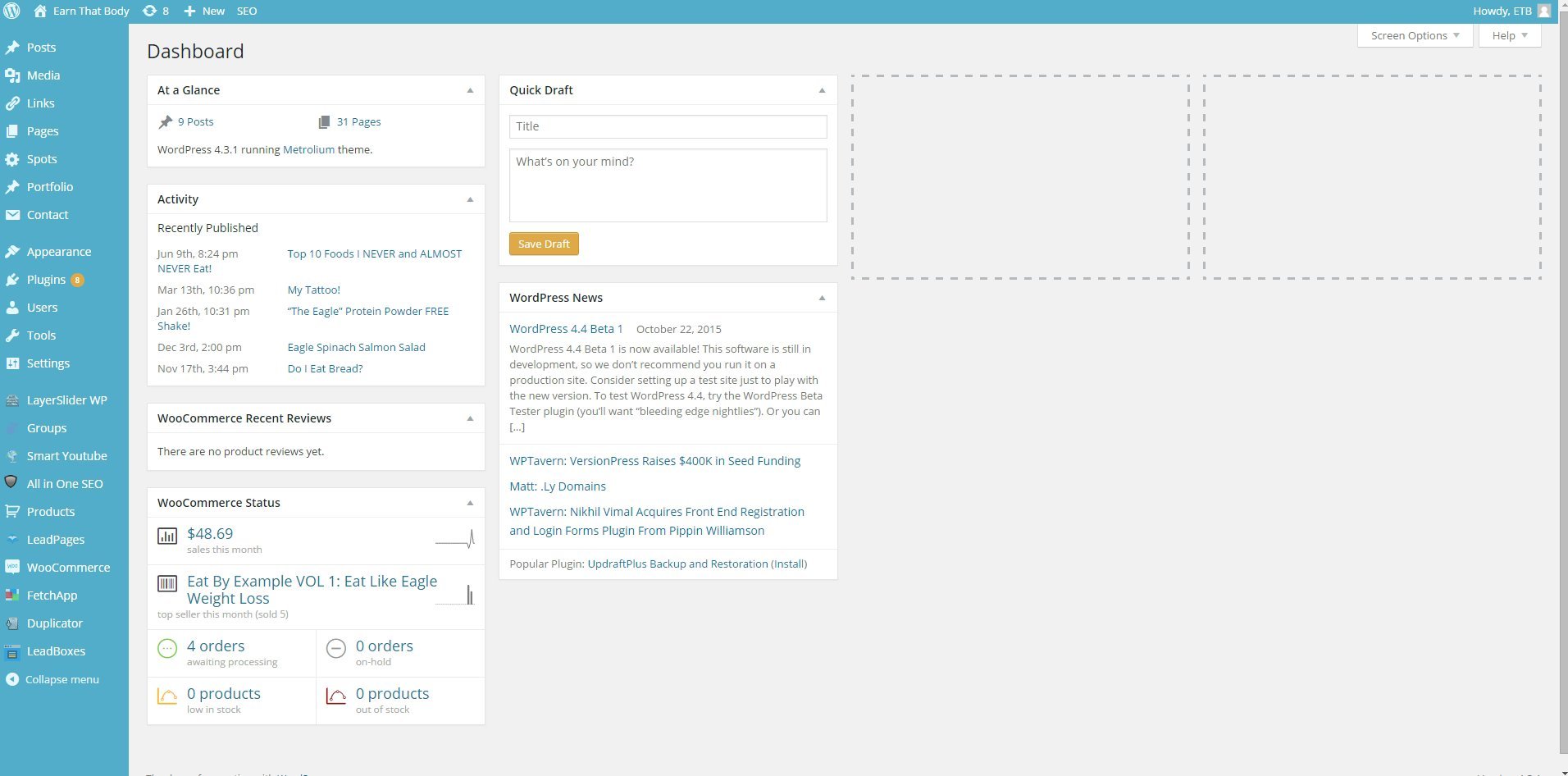Click the What's on your mind textarea
Viewport: 1568px width, 776px height.
(668, 185)
